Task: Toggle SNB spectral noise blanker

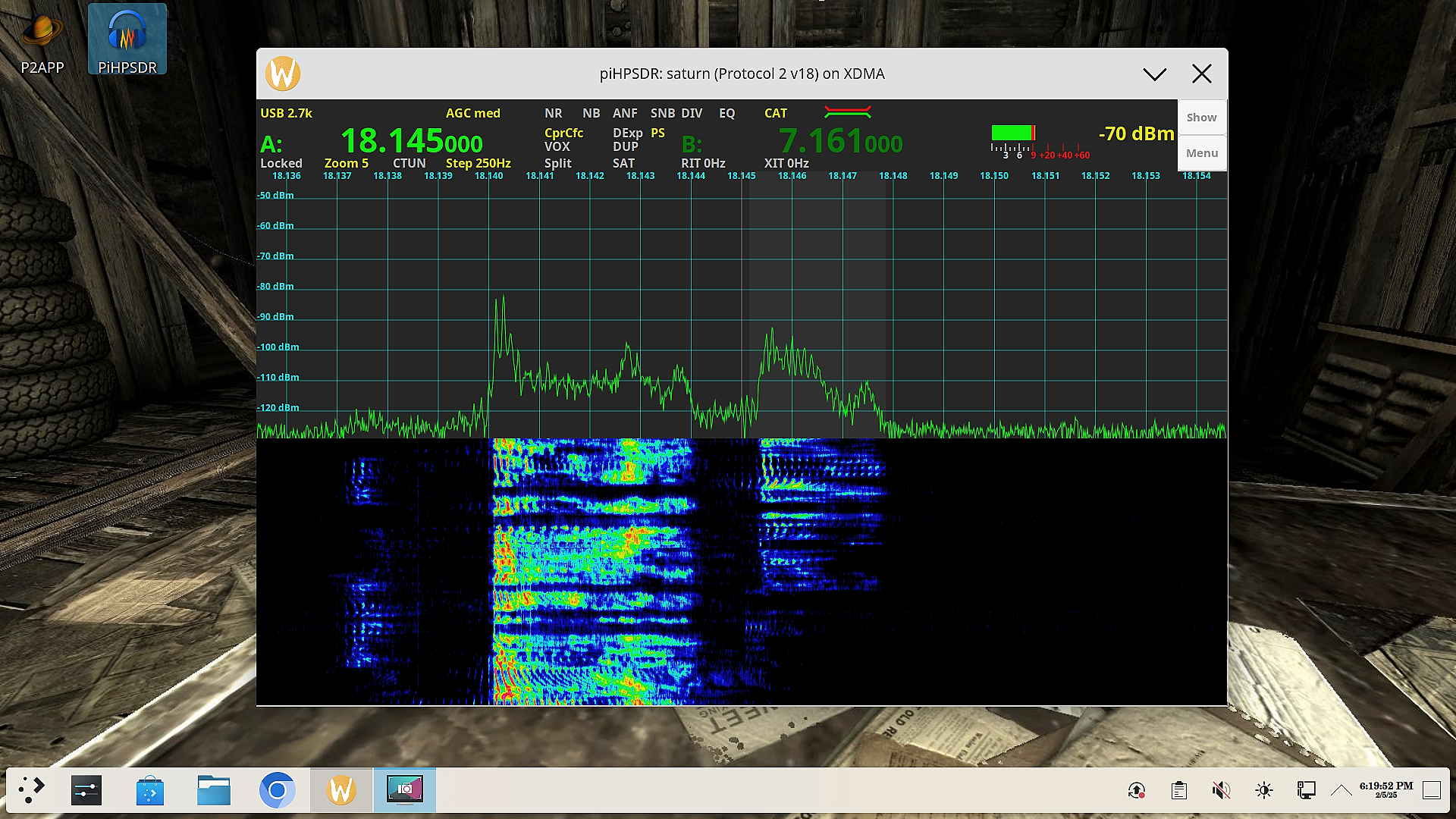Action: [663, 113]
